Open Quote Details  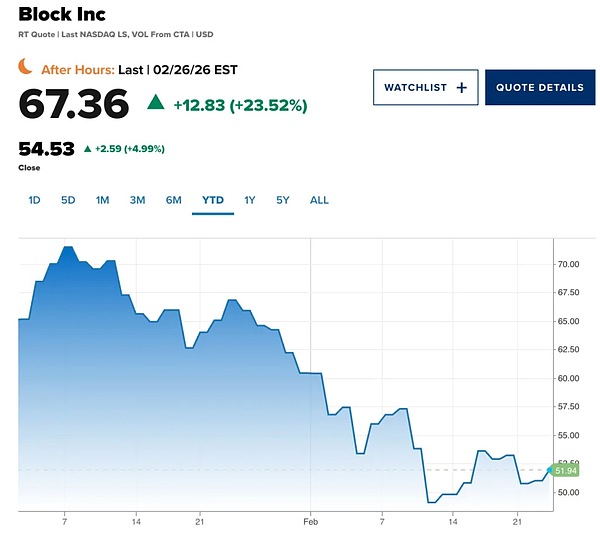click(x=540, y=88)
